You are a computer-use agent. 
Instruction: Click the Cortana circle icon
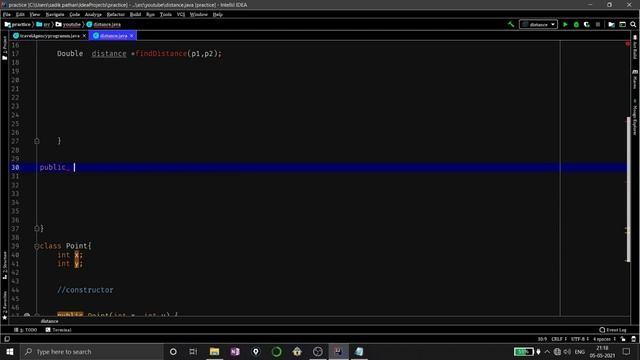(x=173, y=351)
